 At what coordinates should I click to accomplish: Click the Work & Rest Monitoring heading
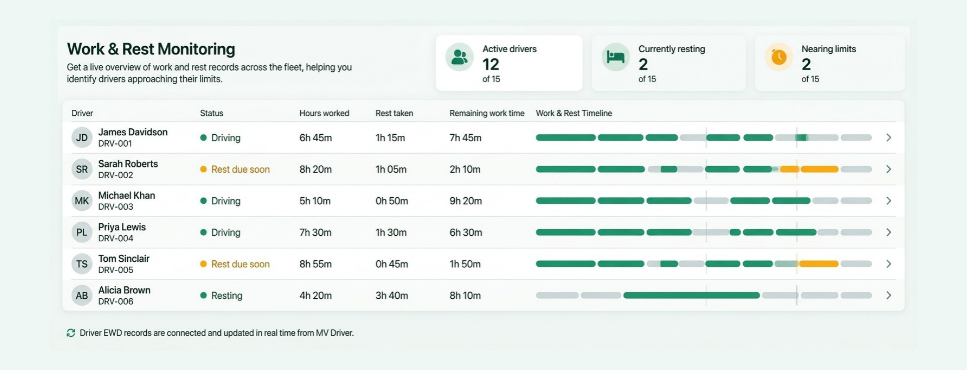point(151,49)
